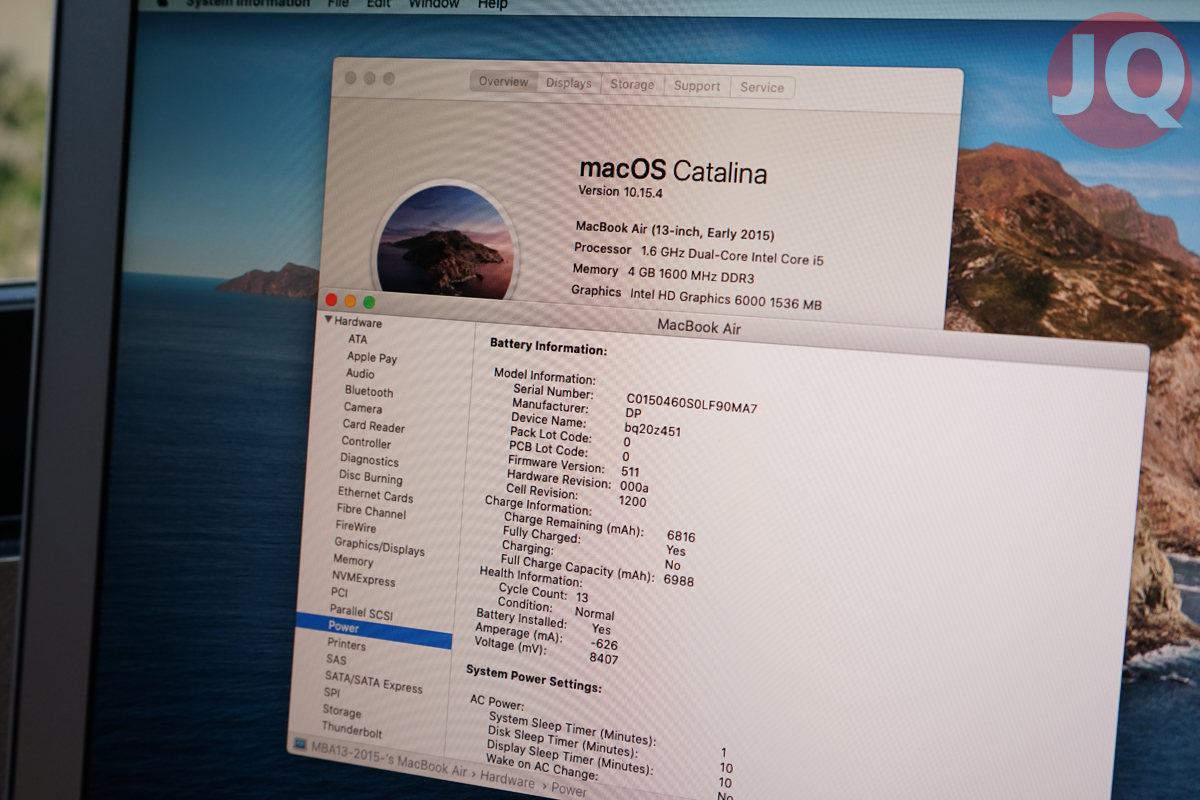Screen dimensions: 1200x800
Task: Select SATA/SATA Express in the sidebar
Action: tap(373, 681)
